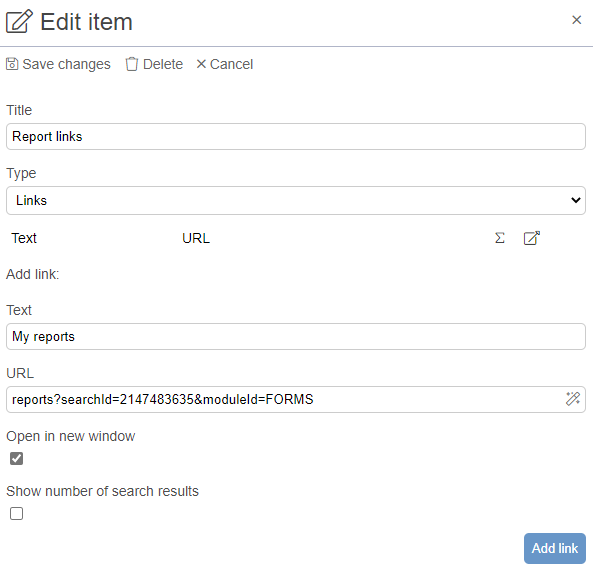This screenshot has height=573, width=593.
Task: Click the Show number of search results label
Action: point(102,491)
